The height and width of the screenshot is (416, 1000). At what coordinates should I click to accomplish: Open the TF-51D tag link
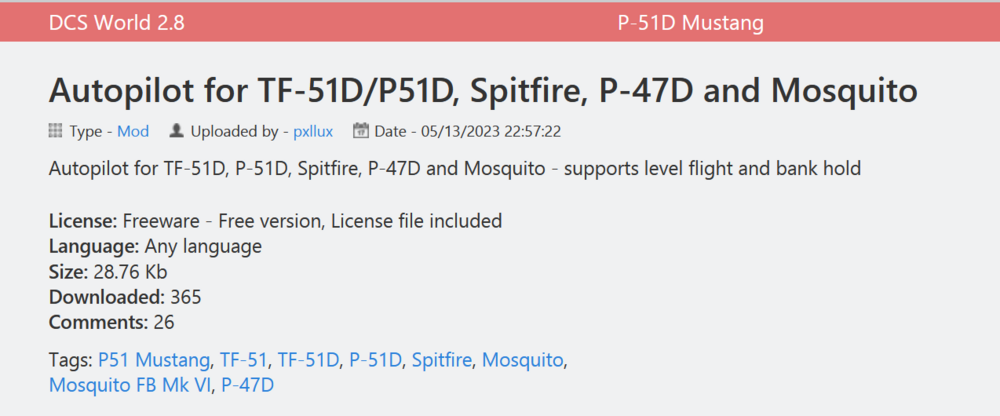coord(309,360)
